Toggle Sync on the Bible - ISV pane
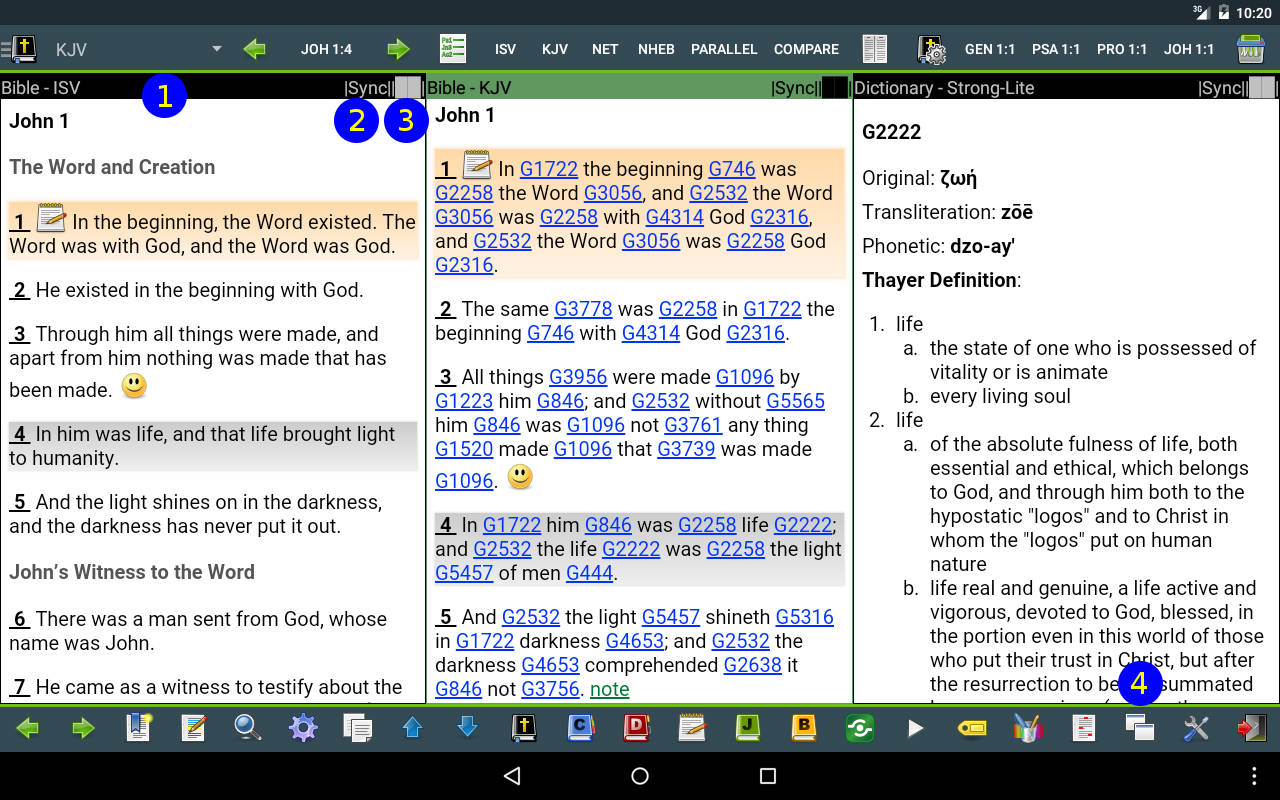Screen dimensions: 1280x800 (x=367, y=88)
